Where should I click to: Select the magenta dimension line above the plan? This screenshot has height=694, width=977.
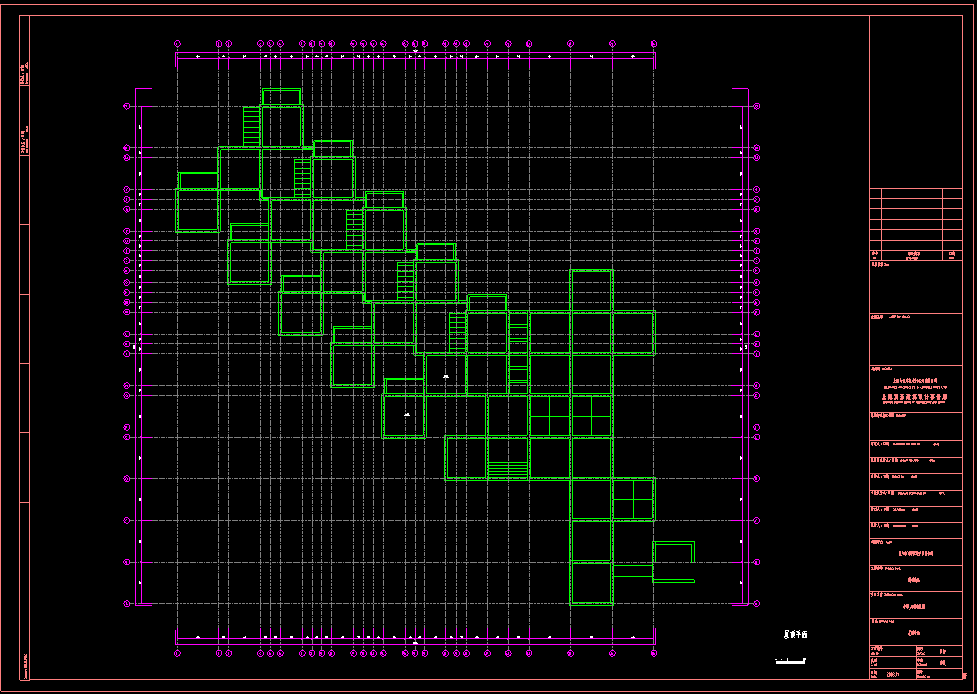pyautogui.click(x=415, y=57)
